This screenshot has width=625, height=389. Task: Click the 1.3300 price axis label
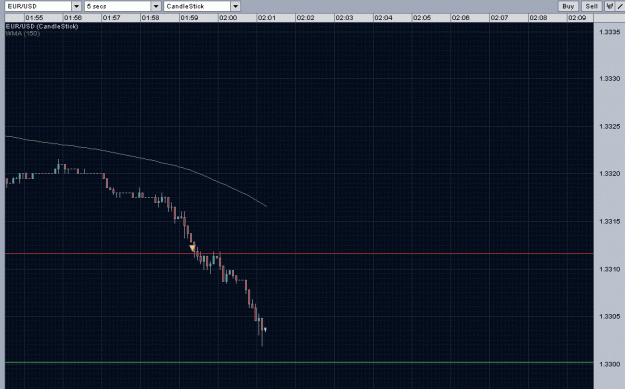tap(610, 364)
